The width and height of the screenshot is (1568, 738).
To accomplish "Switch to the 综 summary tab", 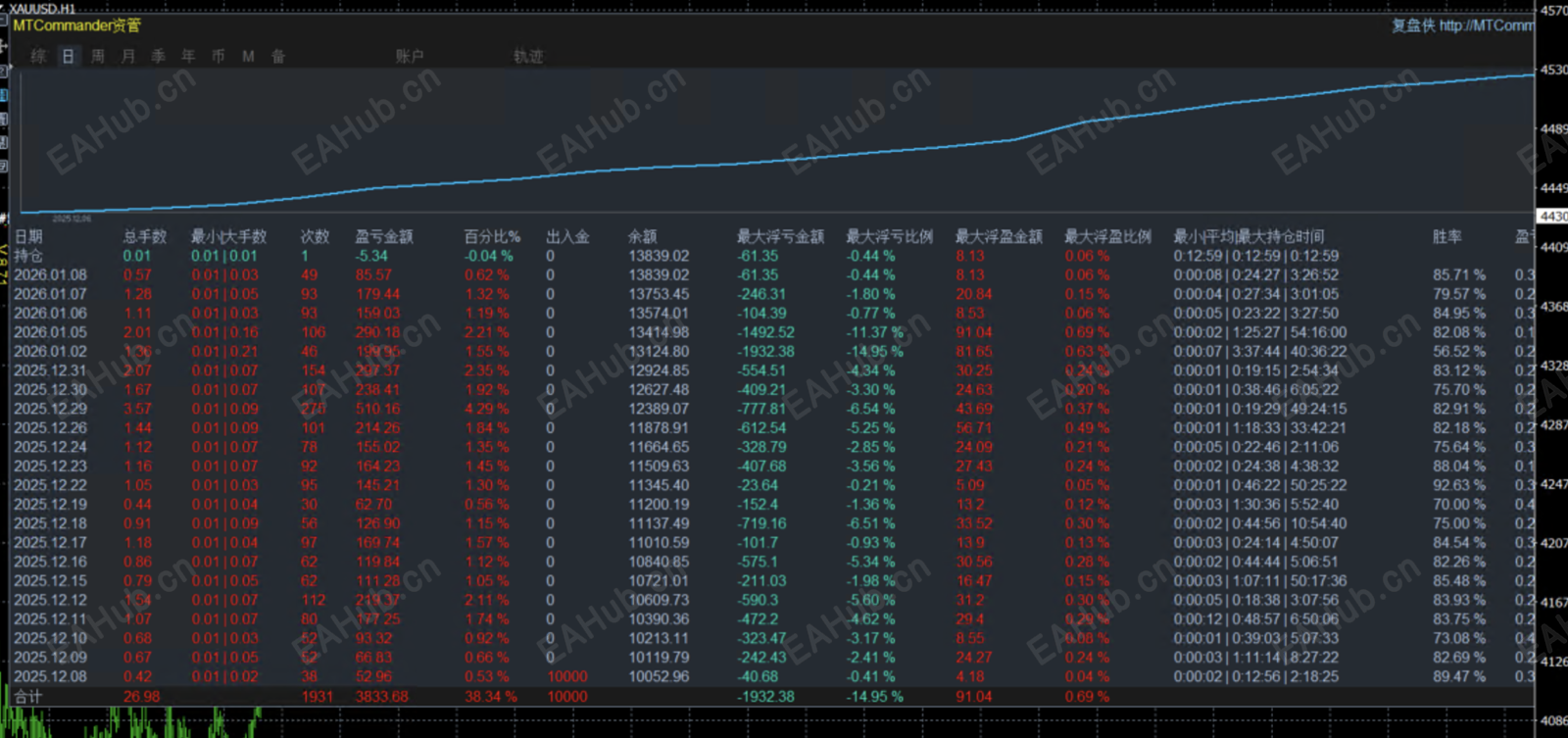I will click(x=38, y=56).
